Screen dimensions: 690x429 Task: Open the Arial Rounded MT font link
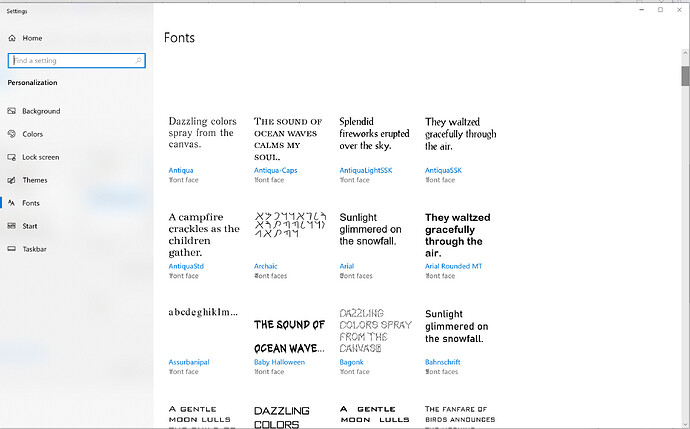pos(453,267)
